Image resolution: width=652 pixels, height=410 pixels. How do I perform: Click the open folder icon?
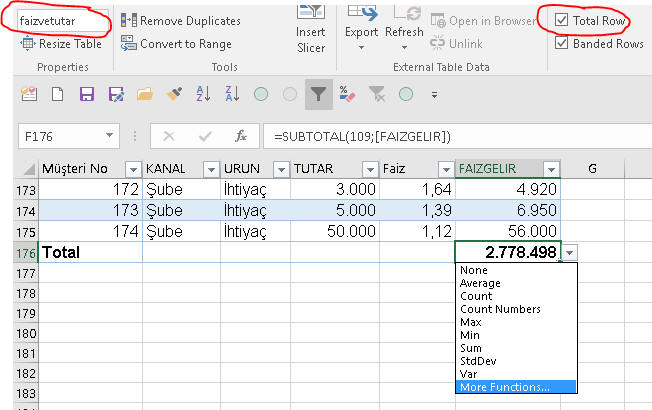pyautogui.click(x=145, y=95)
